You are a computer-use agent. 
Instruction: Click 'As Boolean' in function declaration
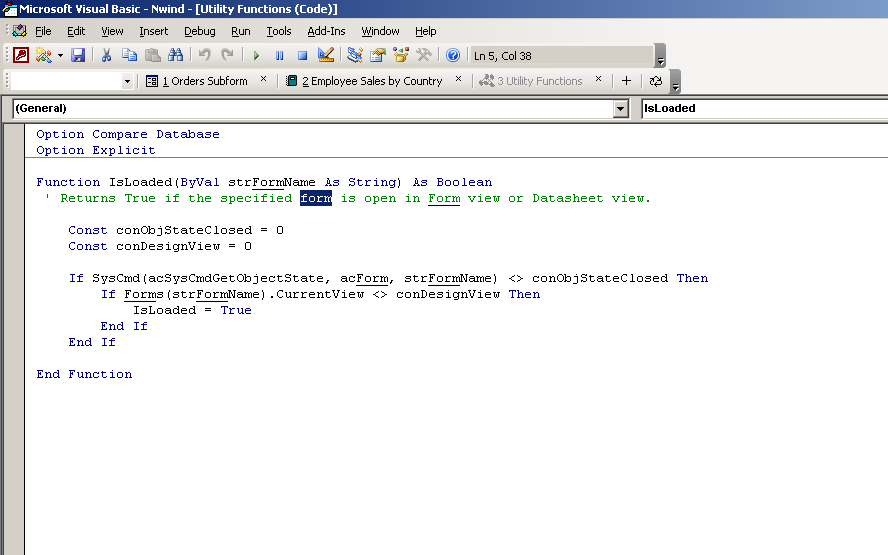point(452,182)
